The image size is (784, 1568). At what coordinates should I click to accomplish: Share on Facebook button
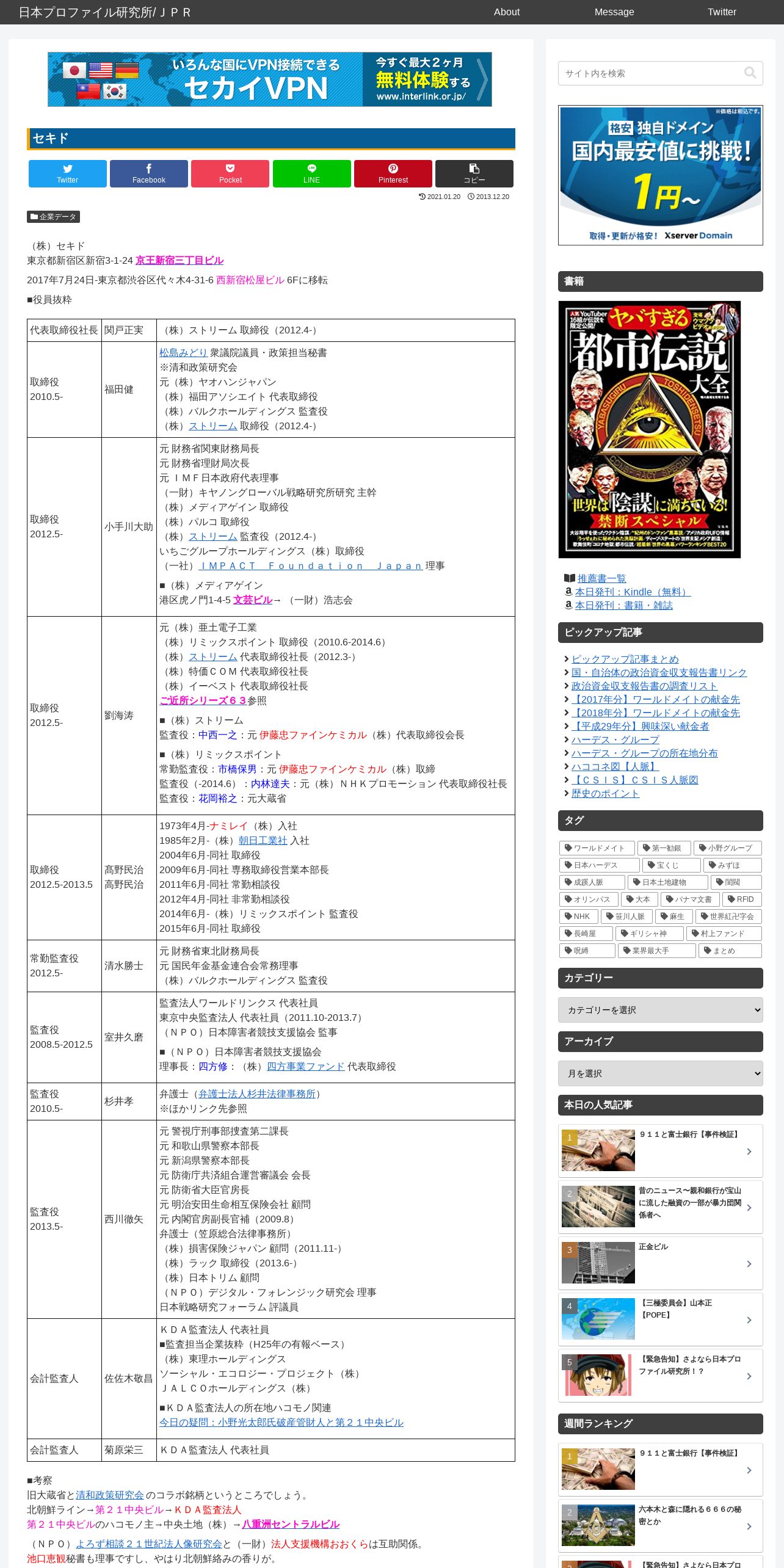pos(149,173)
